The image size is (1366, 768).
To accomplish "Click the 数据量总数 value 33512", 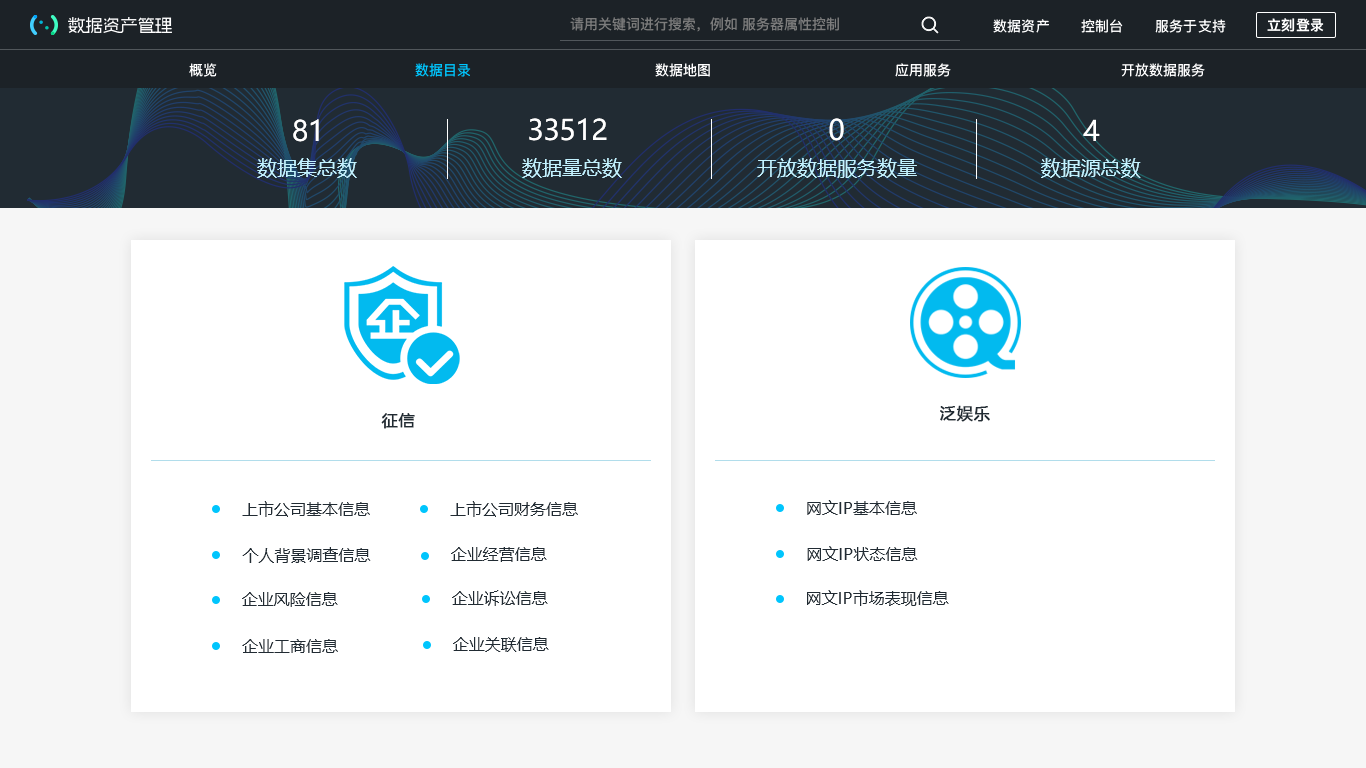I will click(568, 130).
